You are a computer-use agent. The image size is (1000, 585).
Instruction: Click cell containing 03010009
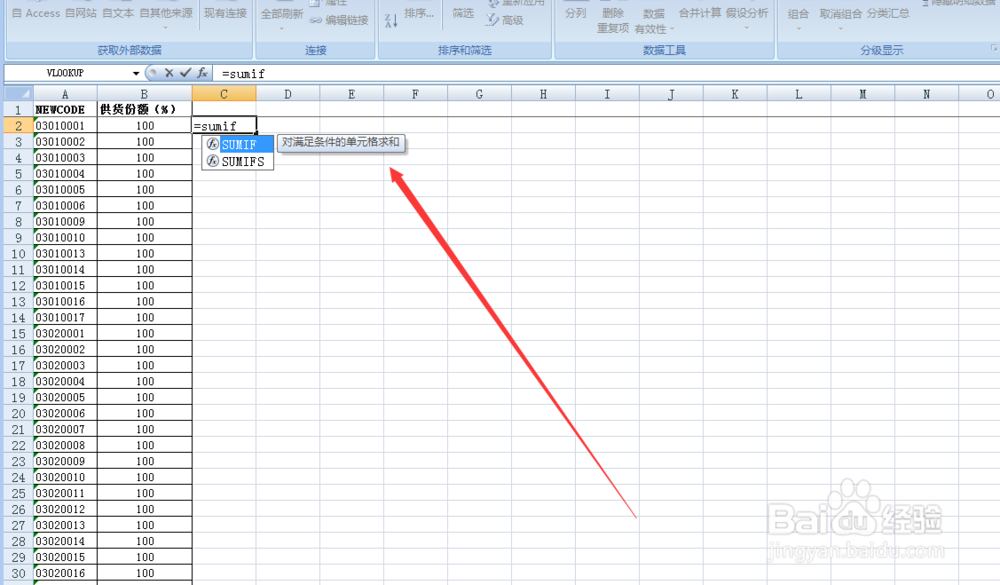(x=65, y=221)
